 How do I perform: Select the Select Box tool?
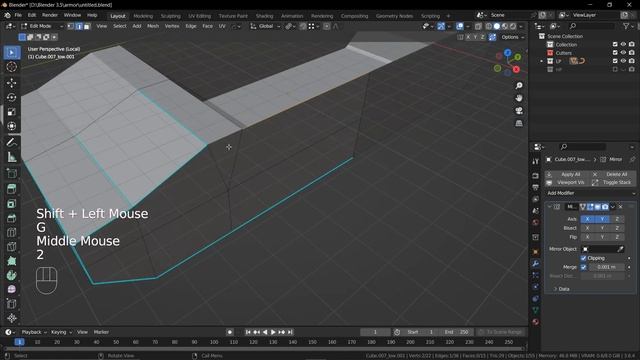point(12,53)
